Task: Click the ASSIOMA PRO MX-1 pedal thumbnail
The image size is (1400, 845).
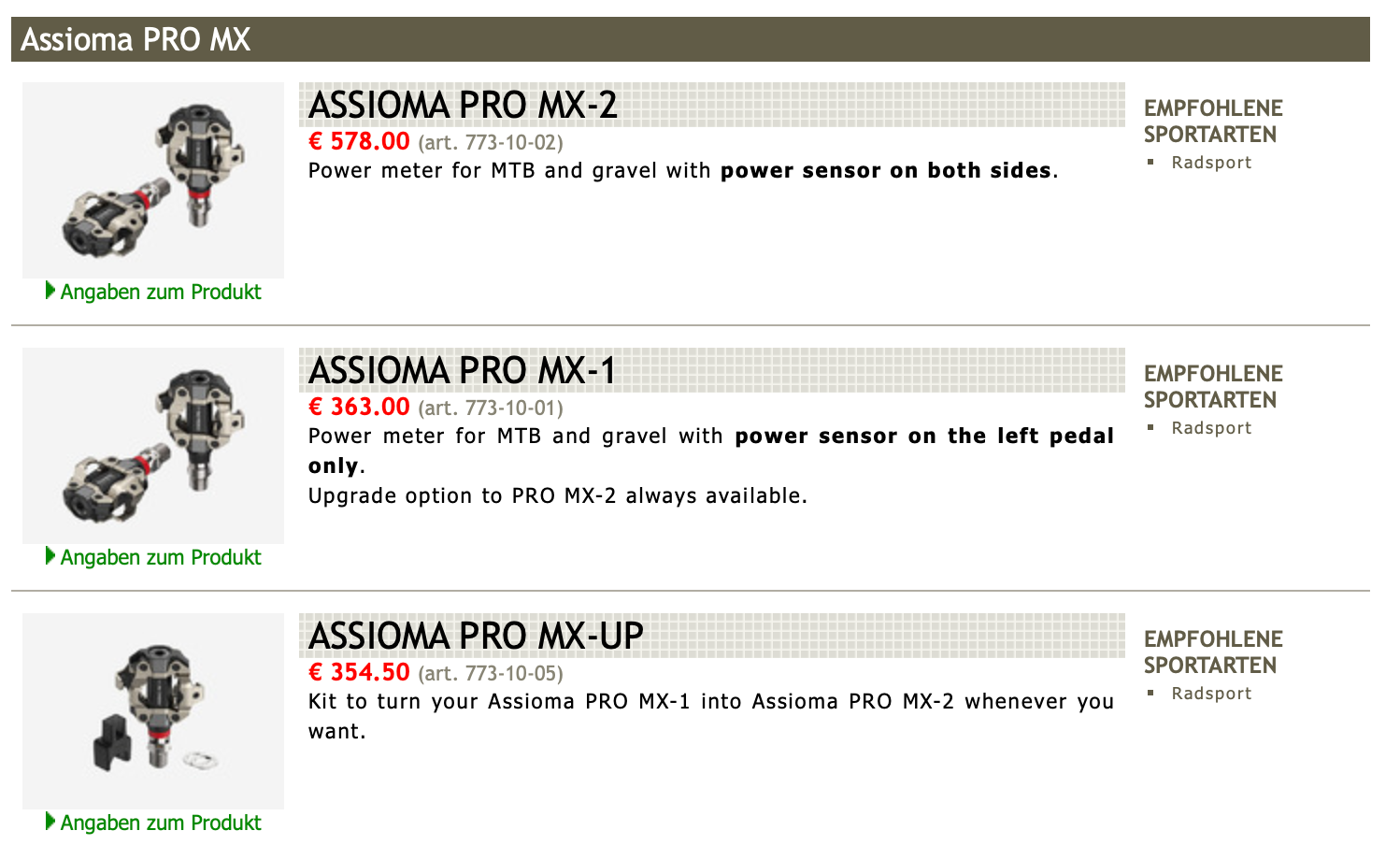Action: (x=153, y=446)
